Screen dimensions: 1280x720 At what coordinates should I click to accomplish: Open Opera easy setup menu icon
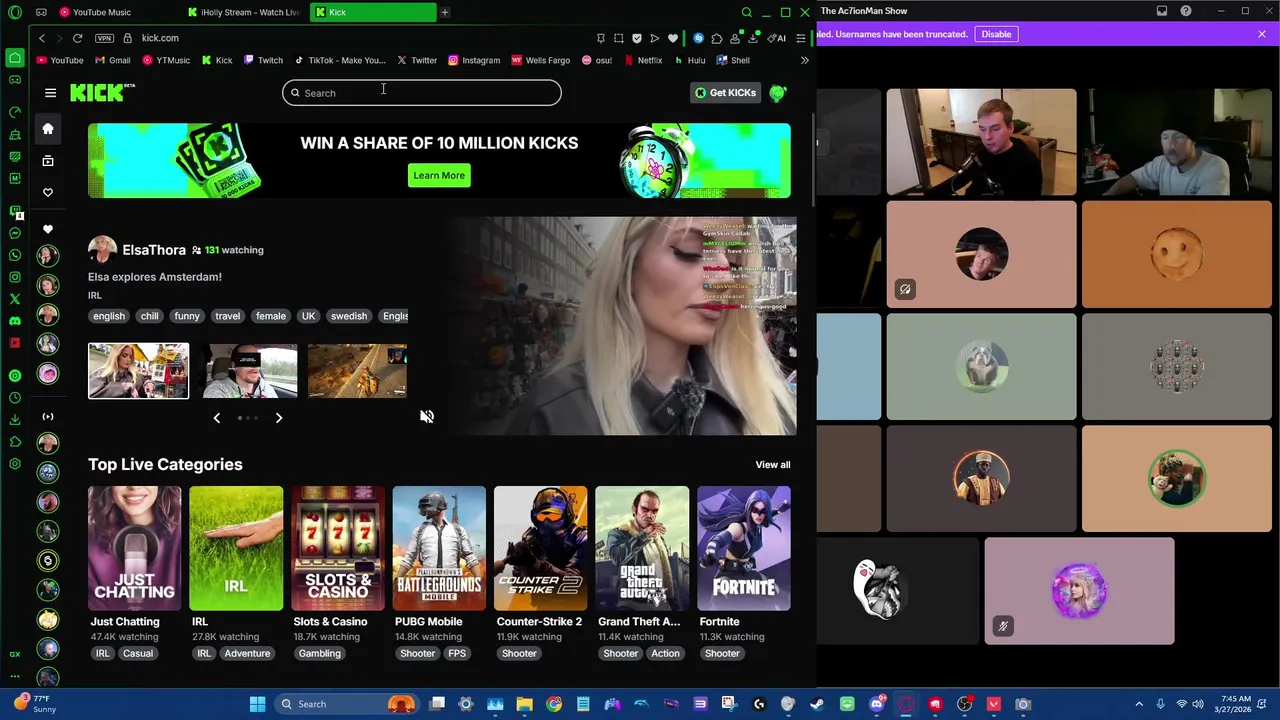coord(801,38)
